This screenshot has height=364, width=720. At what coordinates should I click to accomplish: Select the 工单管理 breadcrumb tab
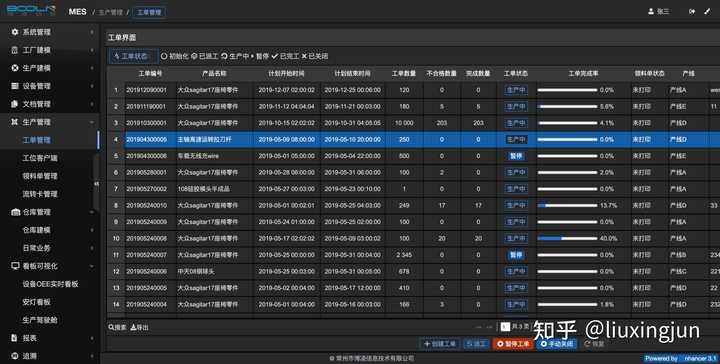149,12
